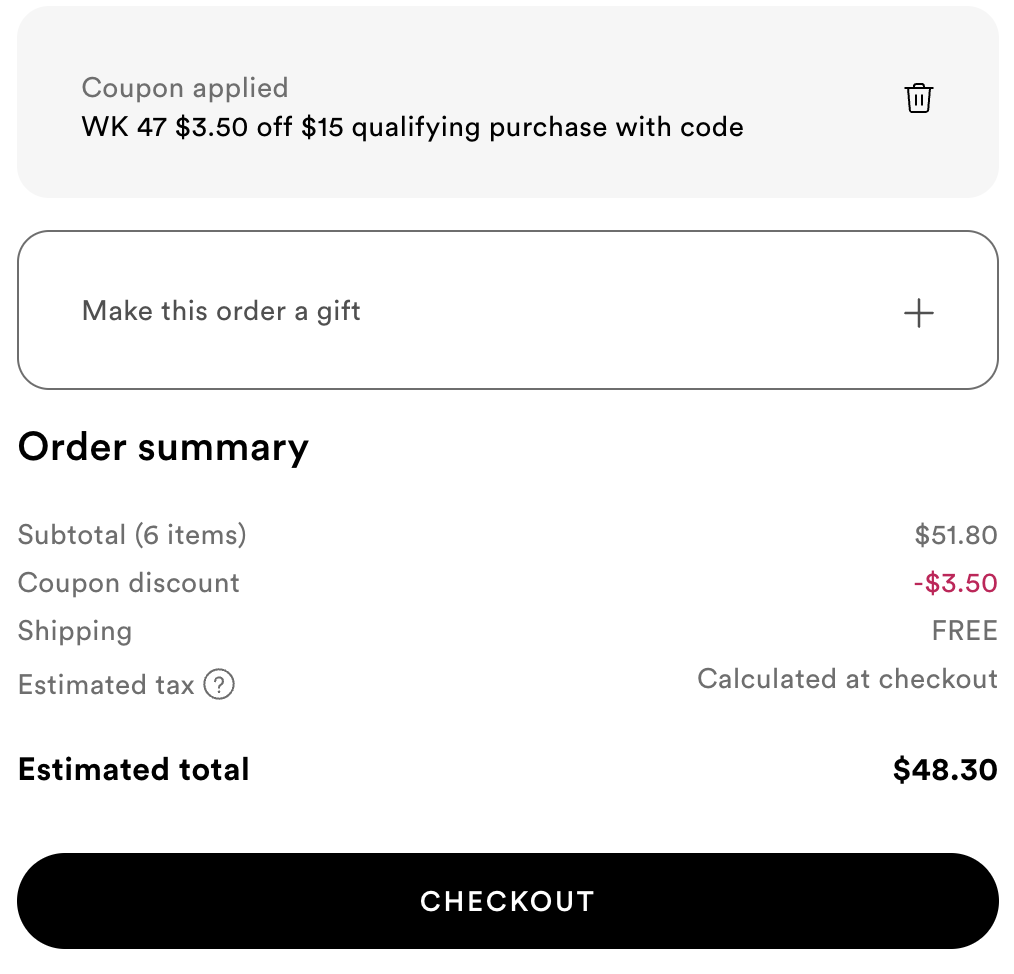This screenshot has height=974, width=1014.
Task: Click the FREE shipping value
Action: pyautogui.click(x=964, y=631)
